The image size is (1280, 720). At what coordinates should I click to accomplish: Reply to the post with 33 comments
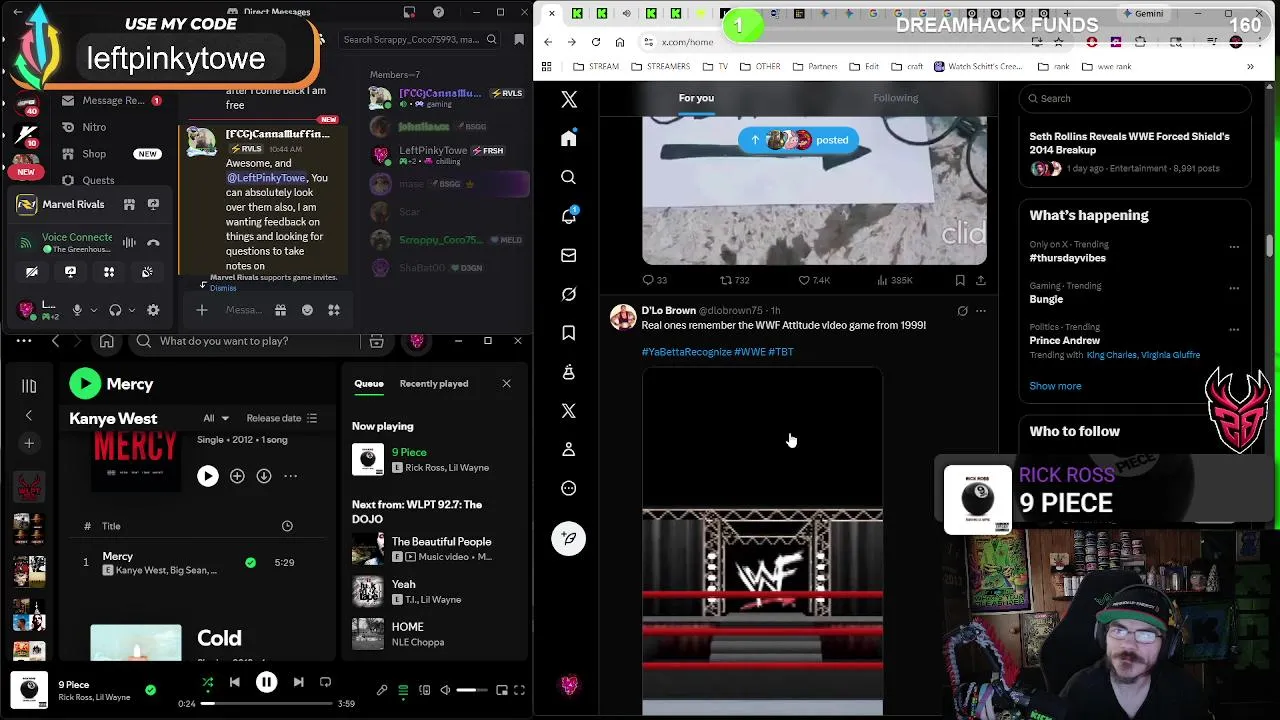(654, 280)
